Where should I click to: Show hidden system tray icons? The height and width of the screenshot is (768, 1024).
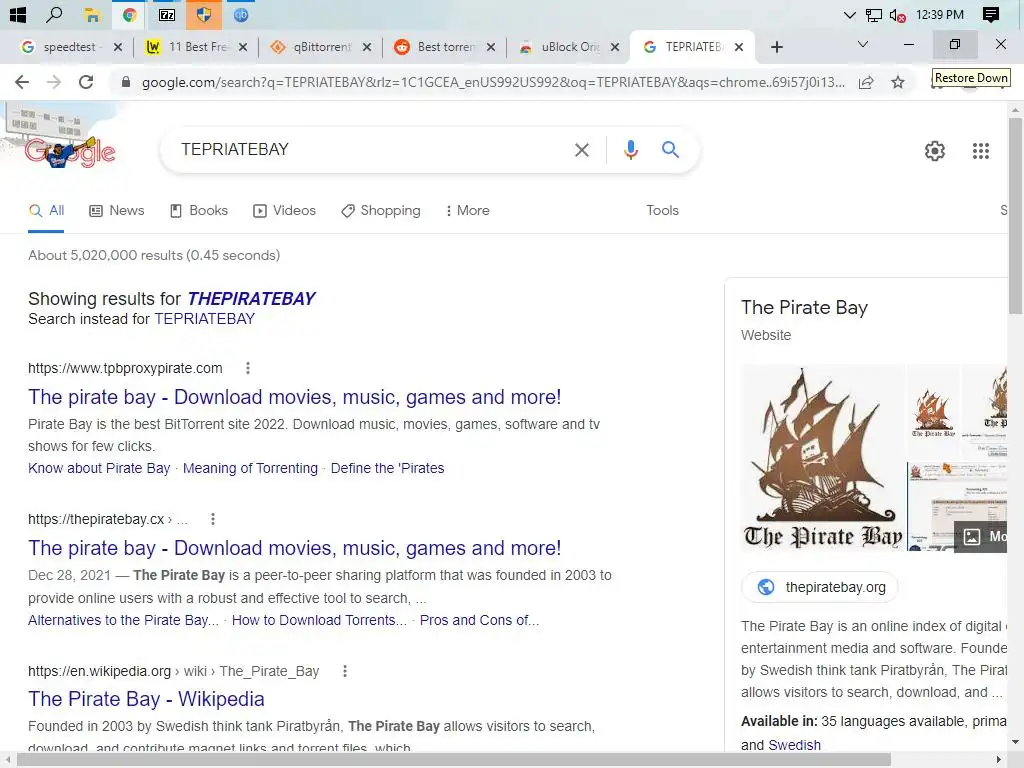click(x=849, y=15)
